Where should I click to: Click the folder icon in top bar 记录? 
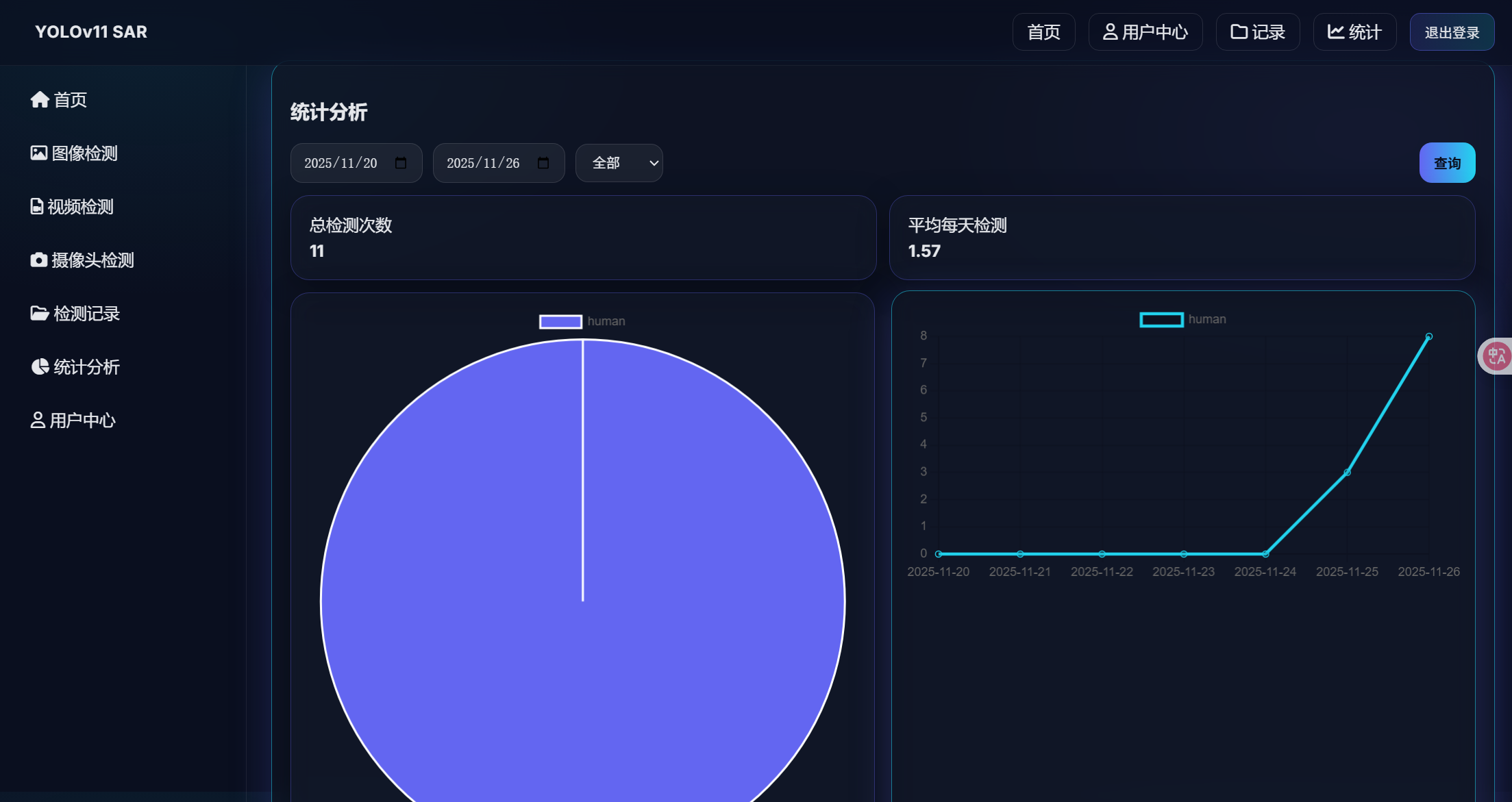[x=1239, y=32]
